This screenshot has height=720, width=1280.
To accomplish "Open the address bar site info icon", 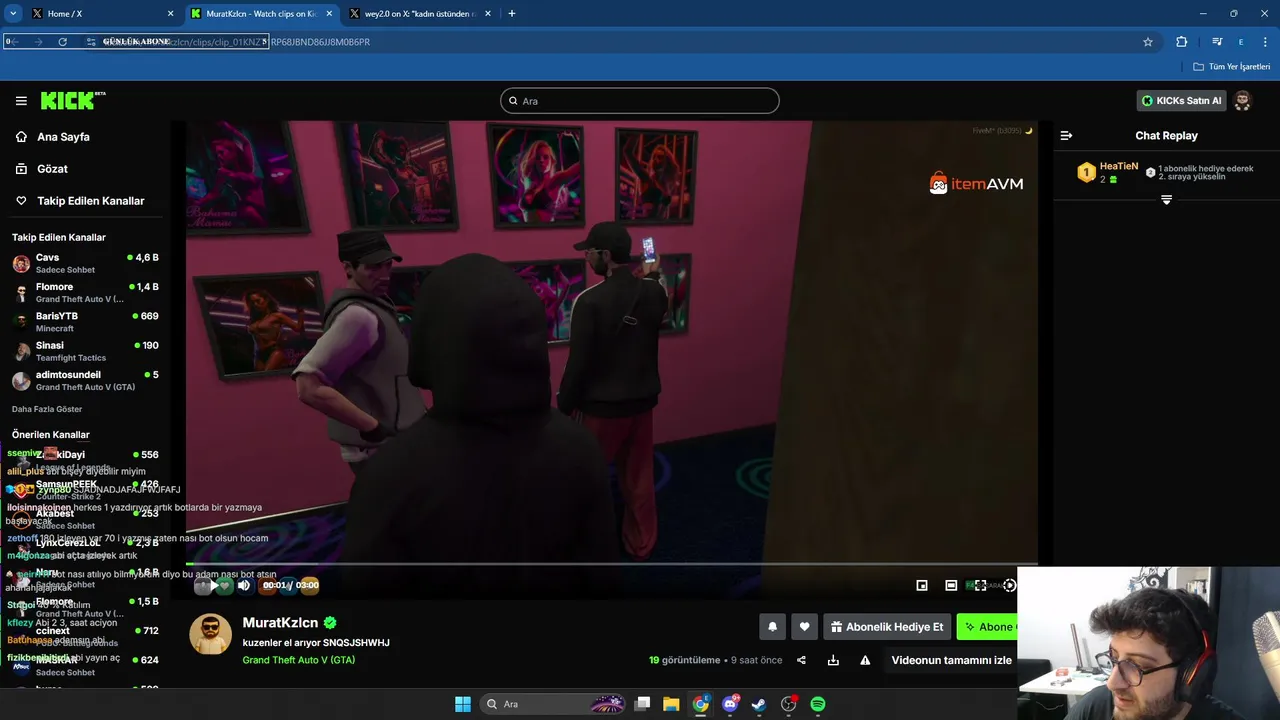I will (x=91, y=42).
